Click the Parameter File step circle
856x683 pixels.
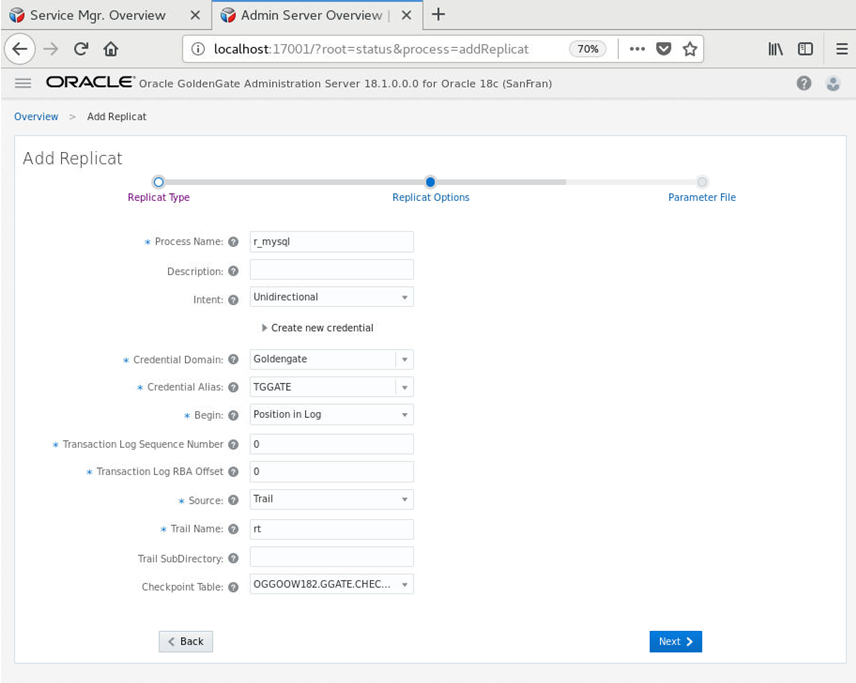[x=702, y=182]
